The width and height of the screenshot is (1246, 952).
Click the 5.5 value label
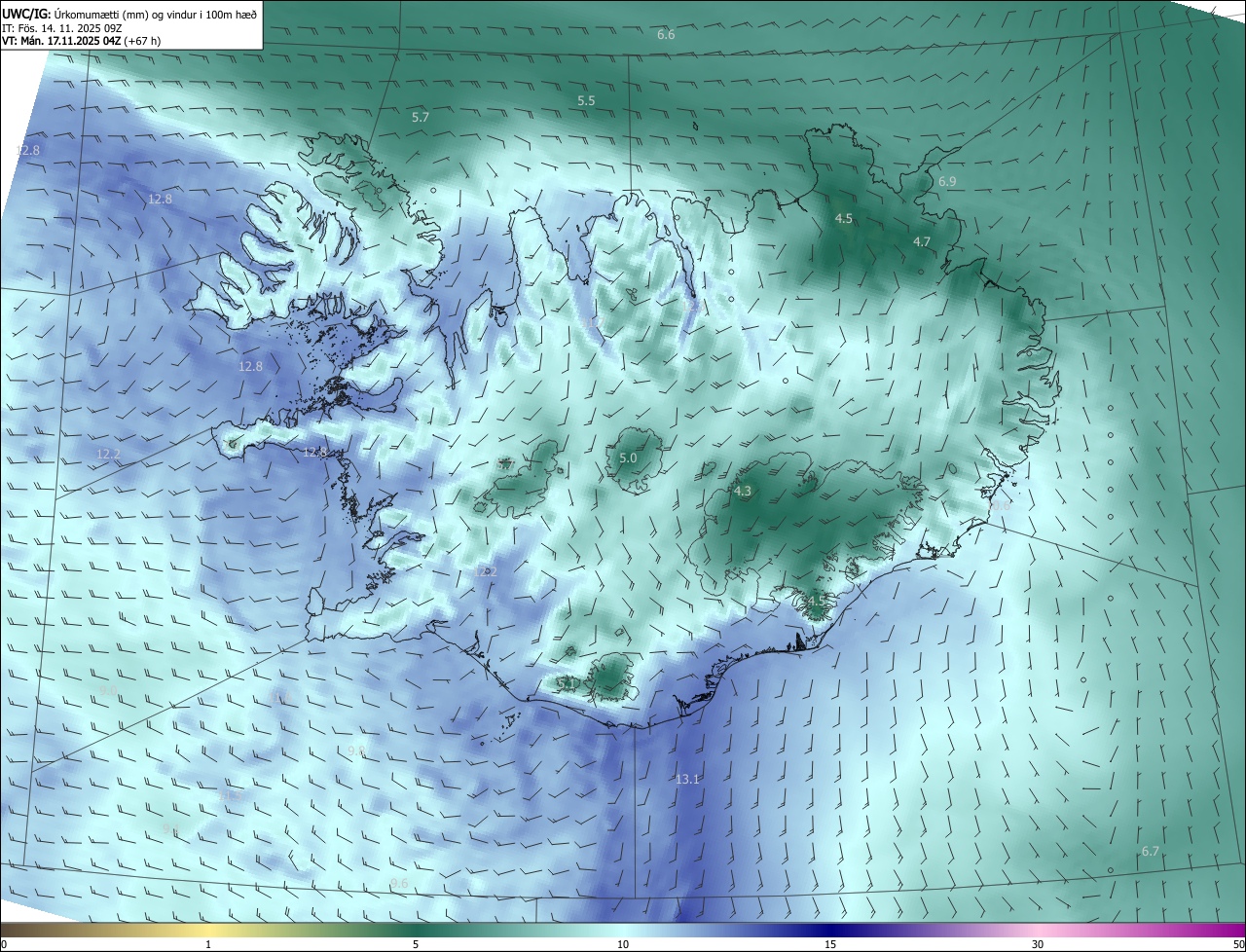tap(586, 100)
